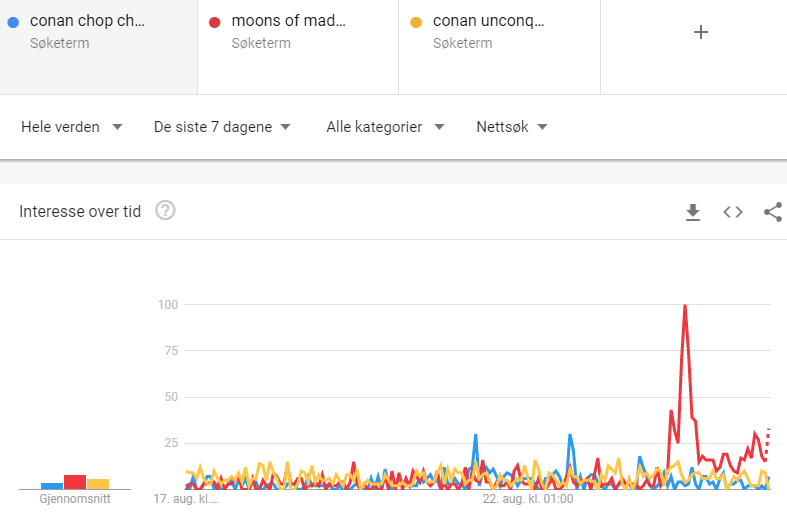Screen dimensions: 787x516
Task: Click the red dot beside moons of madness
Action: (x=215, y=22)
